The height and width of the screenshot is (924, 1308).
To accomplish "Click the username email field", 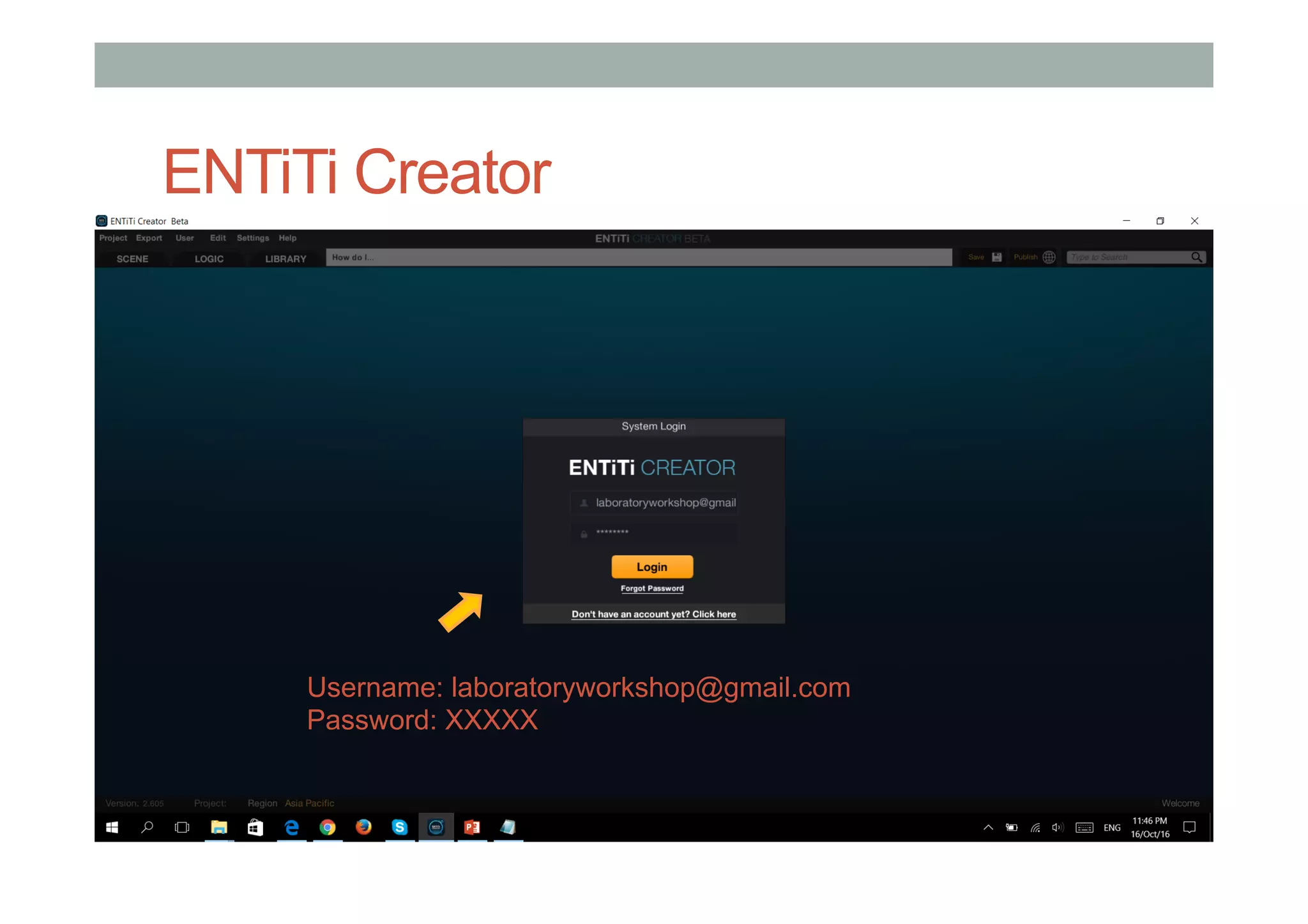I will click(654, 503).
